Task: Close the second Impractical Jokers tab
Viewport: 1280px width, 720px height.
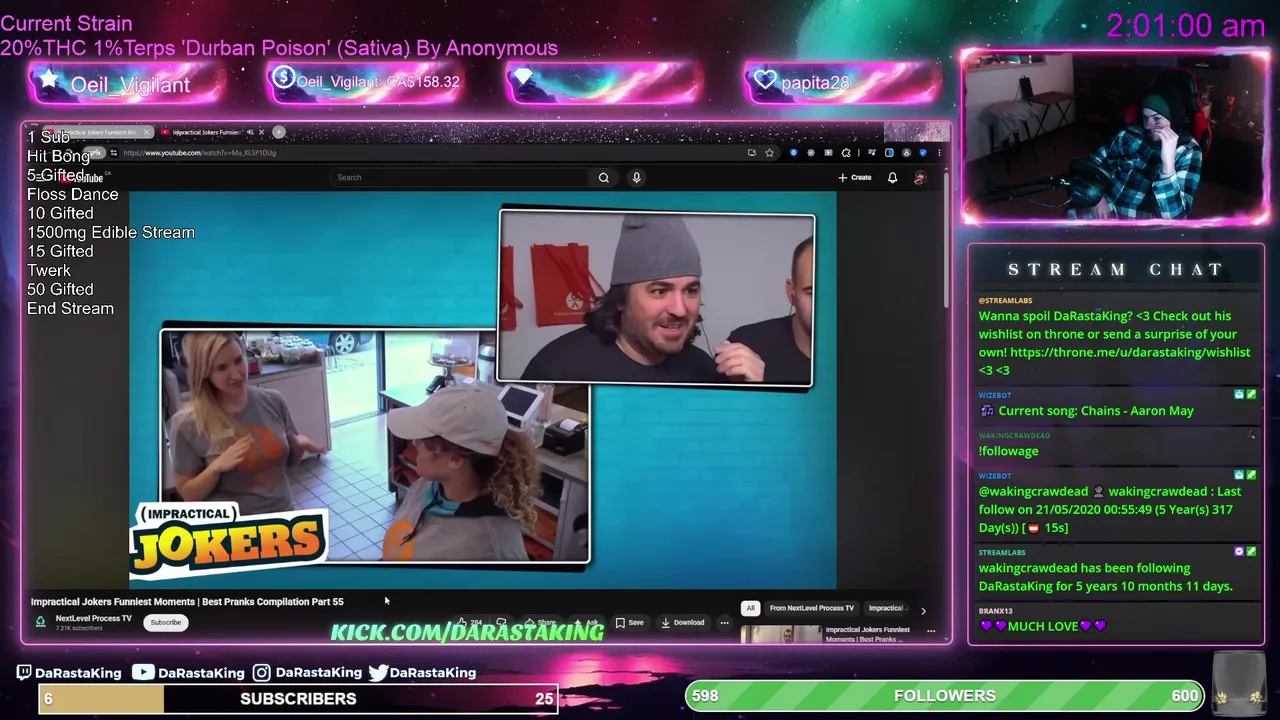Action: click(x=262, y=132)
